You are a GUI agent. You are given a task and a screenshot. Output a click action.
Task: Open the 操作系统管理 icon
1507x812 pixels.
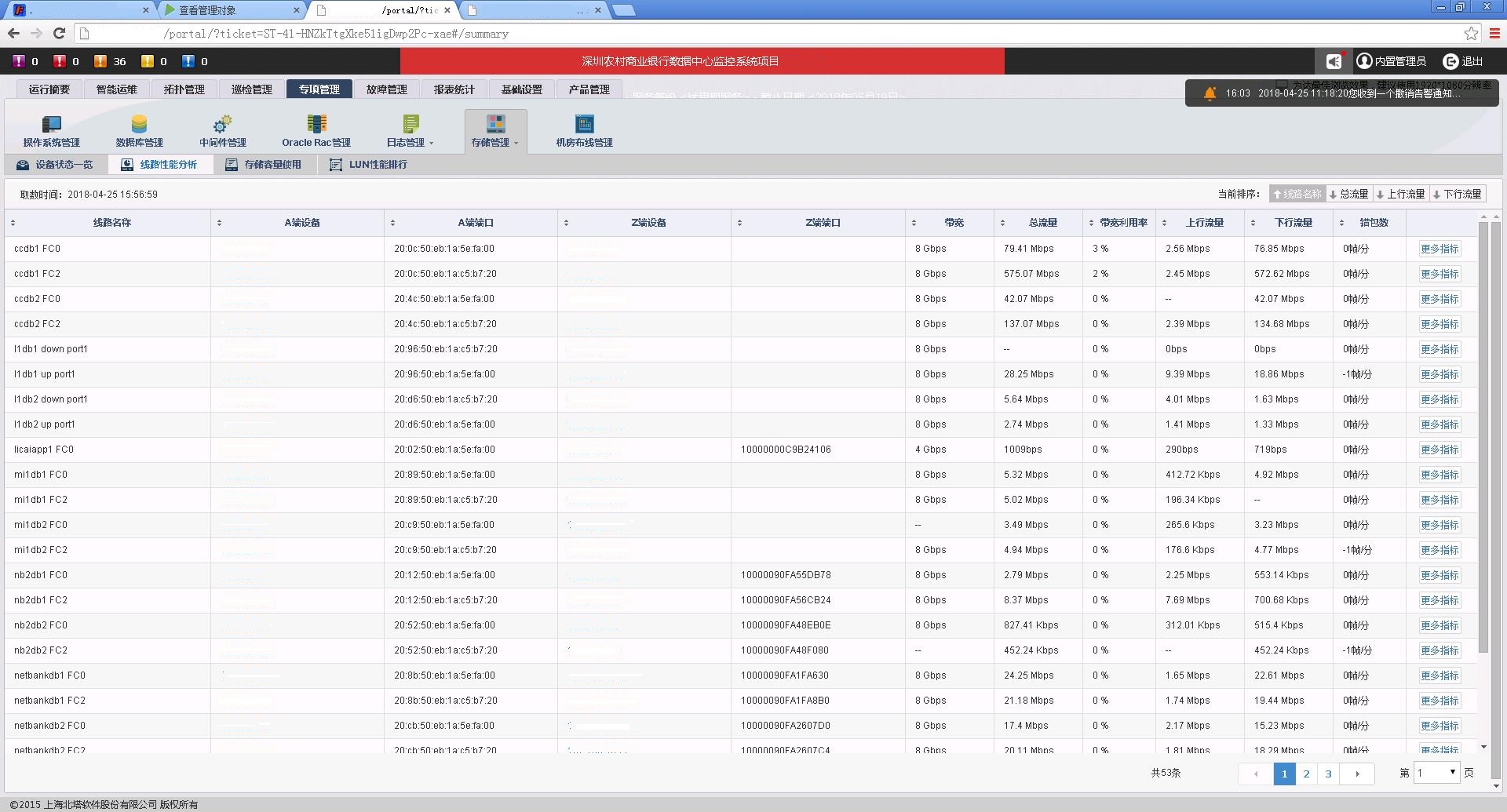51,125
